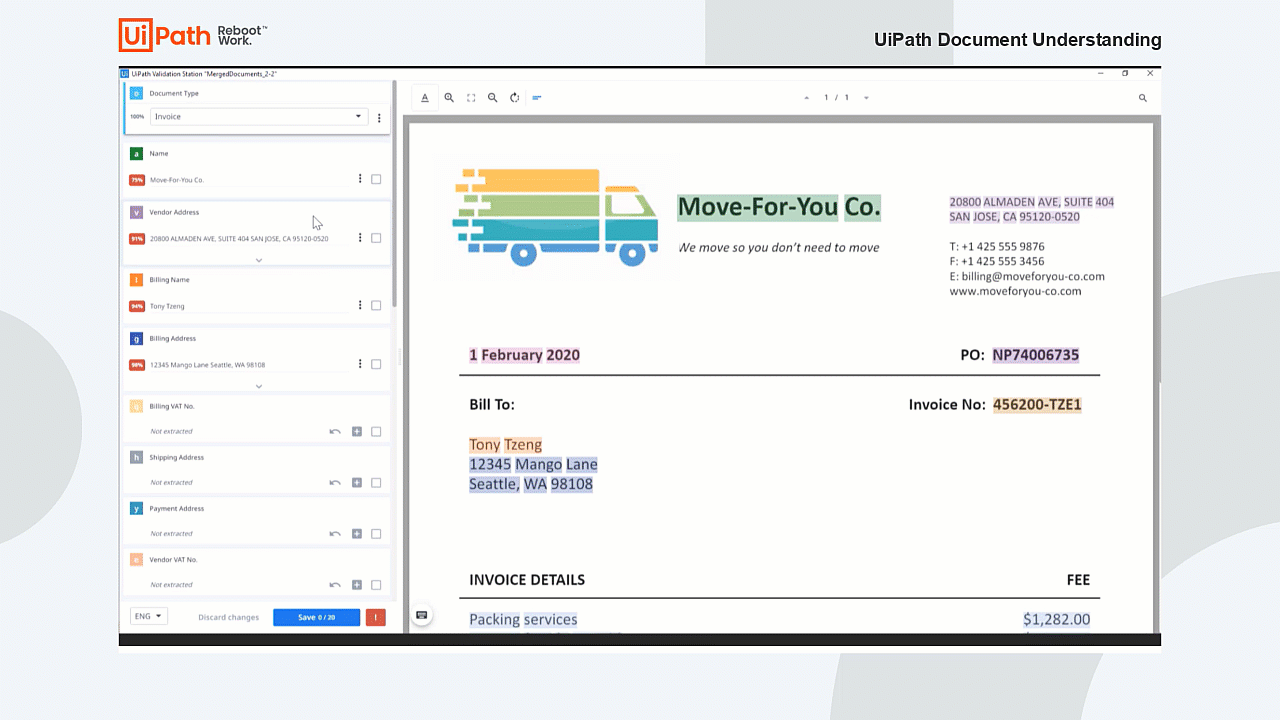1280x720 pixels.
Task: Select the highlighted invoice number 456200-TZE1
Action: click(1037, 405)
